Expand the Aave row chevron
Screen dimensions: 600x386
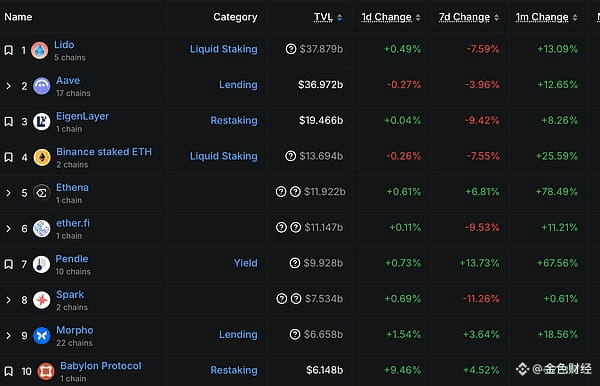(8, 86)
